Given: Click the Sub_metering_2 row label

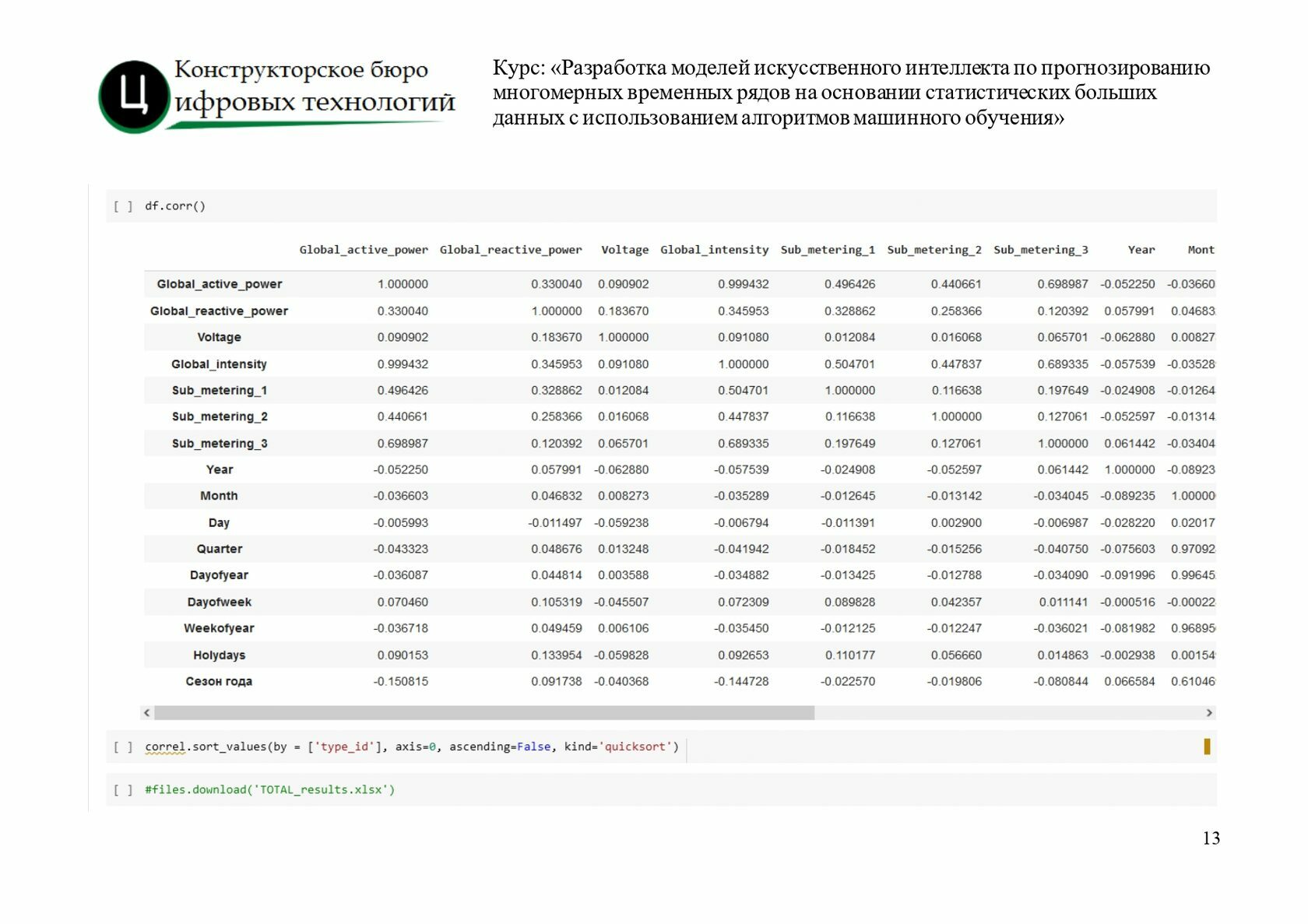Looking at the screenshot, I should point(220,417).
